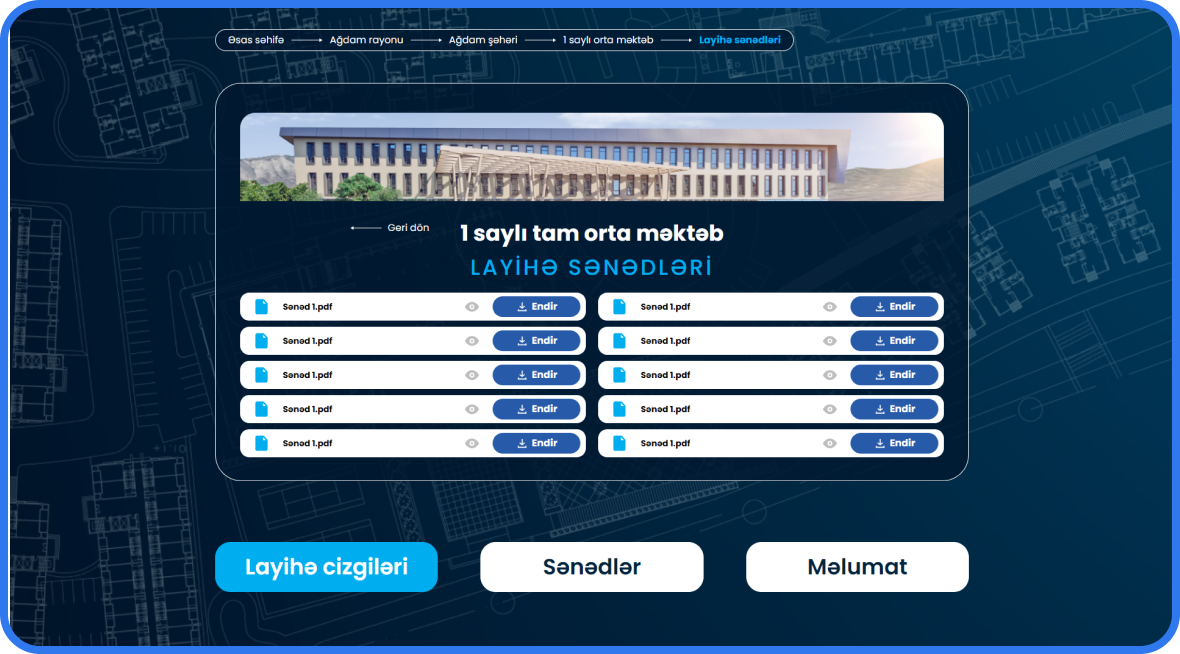This screenshot has height=654, width=1180.
Task: Open the 1 saylı orta məktəb breadcrumb
Action: (x=608, y=40)
